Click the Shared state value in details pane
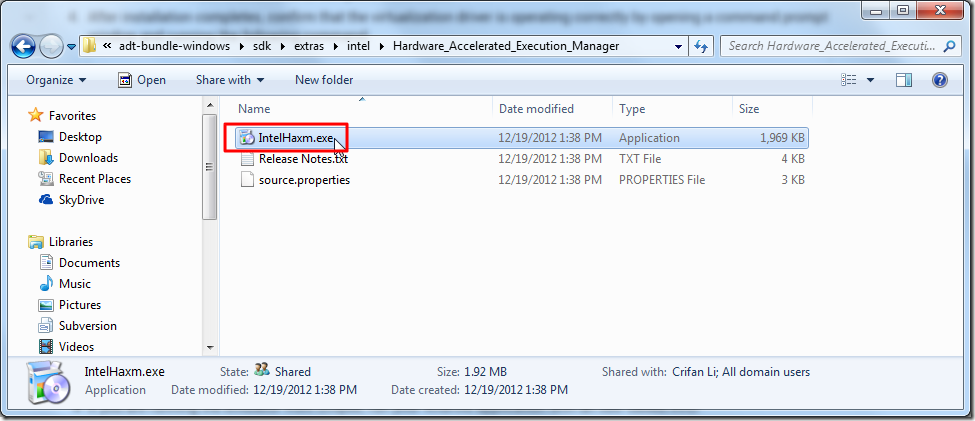Screen dimensions: 975x421 pyautogui.click(x=292, y=372)
